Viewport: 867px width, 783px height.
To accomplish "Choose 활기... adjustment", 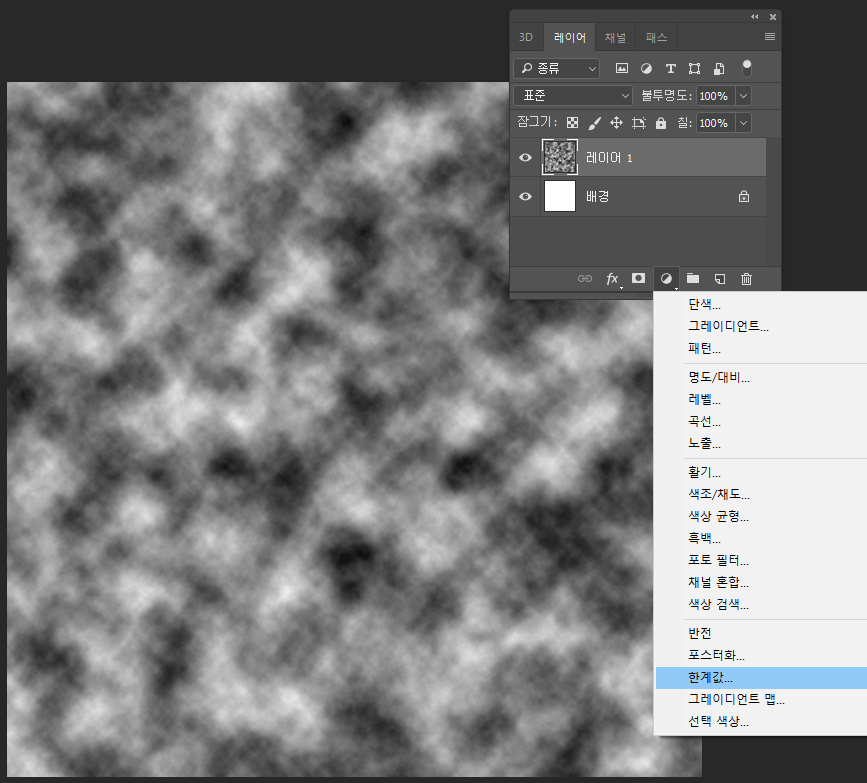I will [760, 472].
